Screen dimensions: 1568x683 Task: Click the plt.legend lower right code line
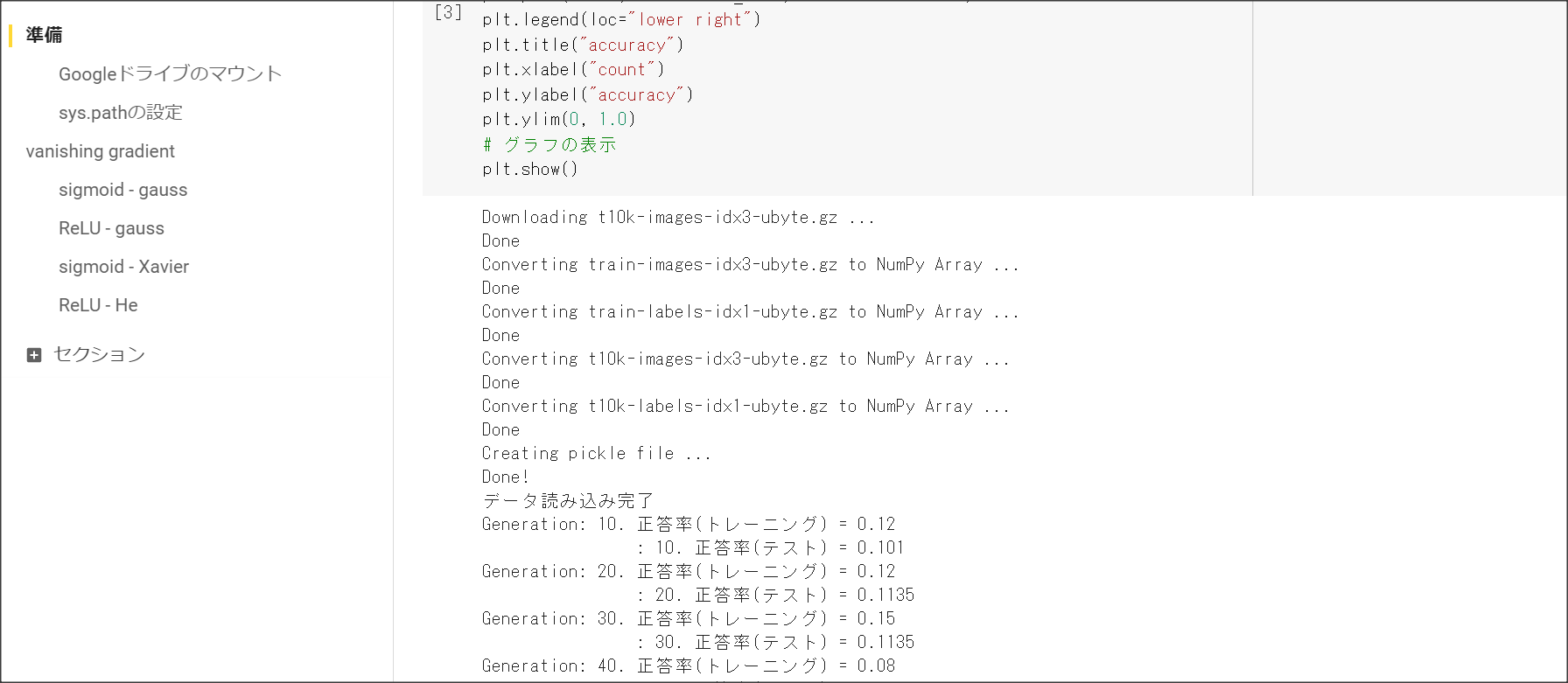coord(621,19)
